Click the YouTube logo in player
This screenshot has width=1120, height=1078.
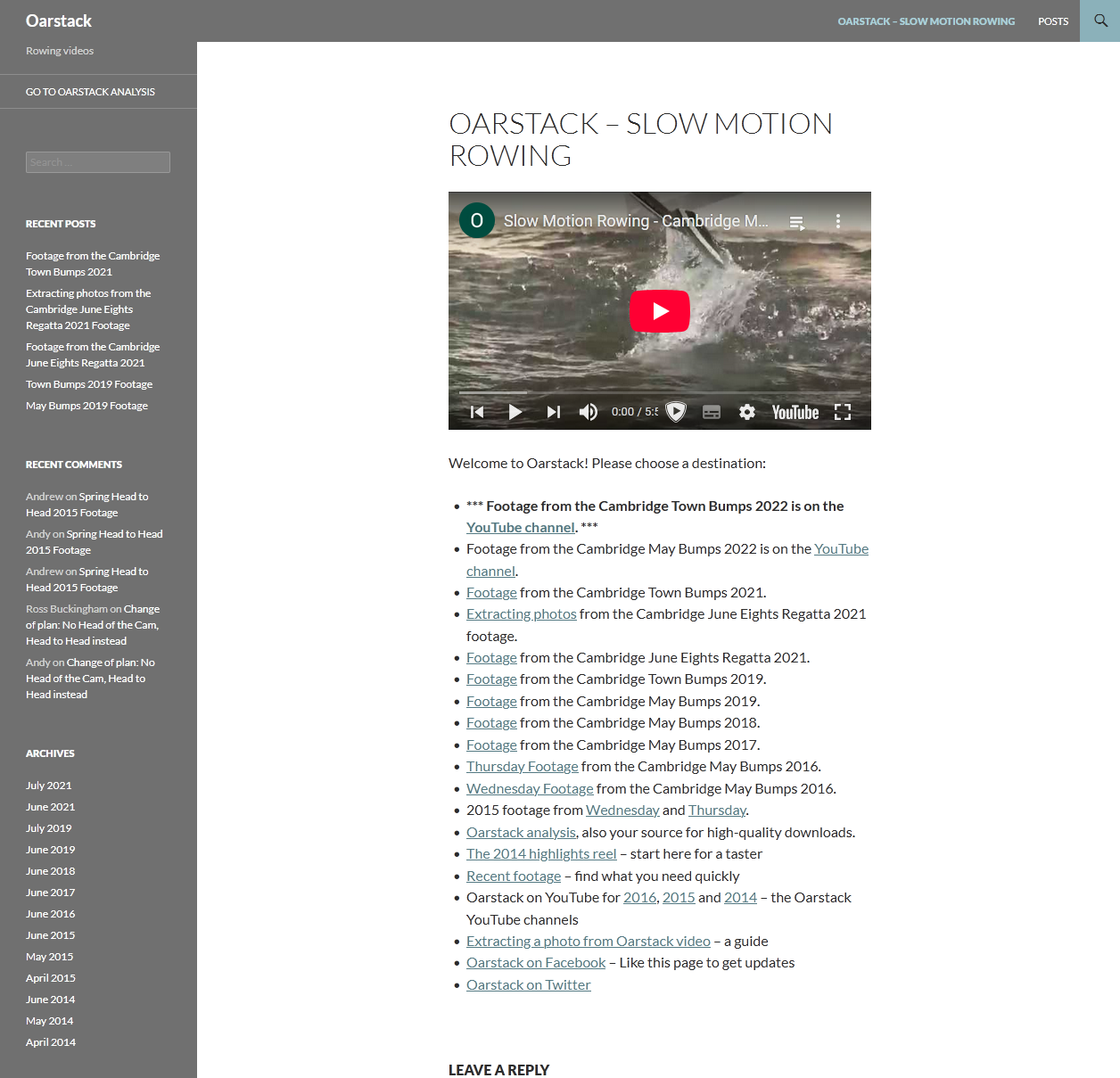pos(795,412)
